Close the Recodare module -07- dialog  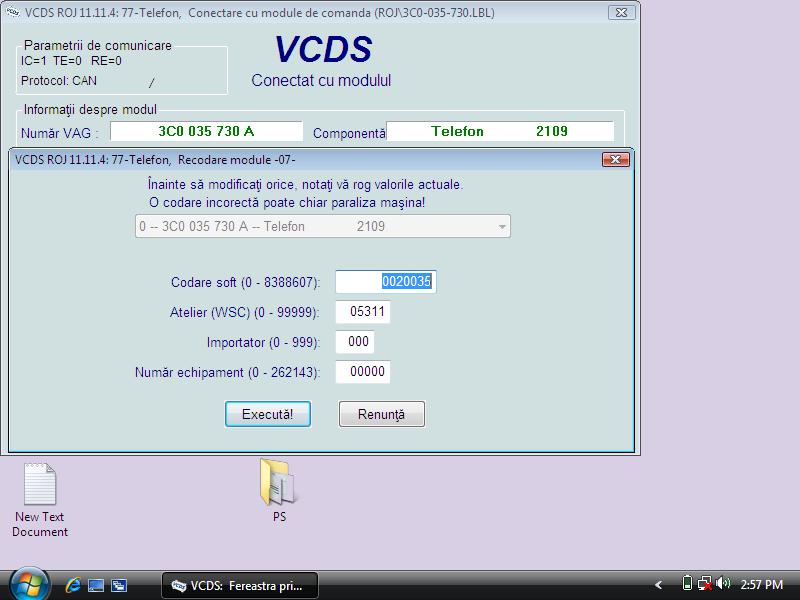click(x=616, y=160)
